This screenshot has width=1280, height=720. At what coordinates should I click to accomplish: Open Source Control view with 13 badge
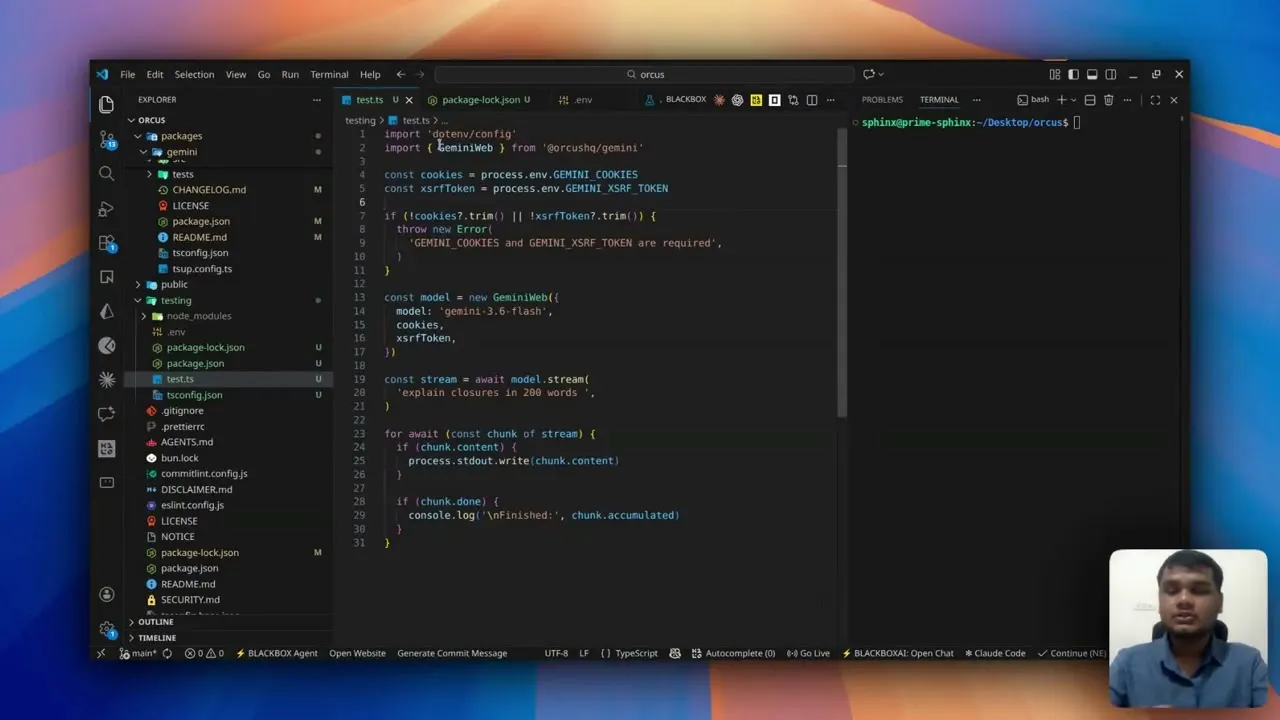(x=107, y=139)
